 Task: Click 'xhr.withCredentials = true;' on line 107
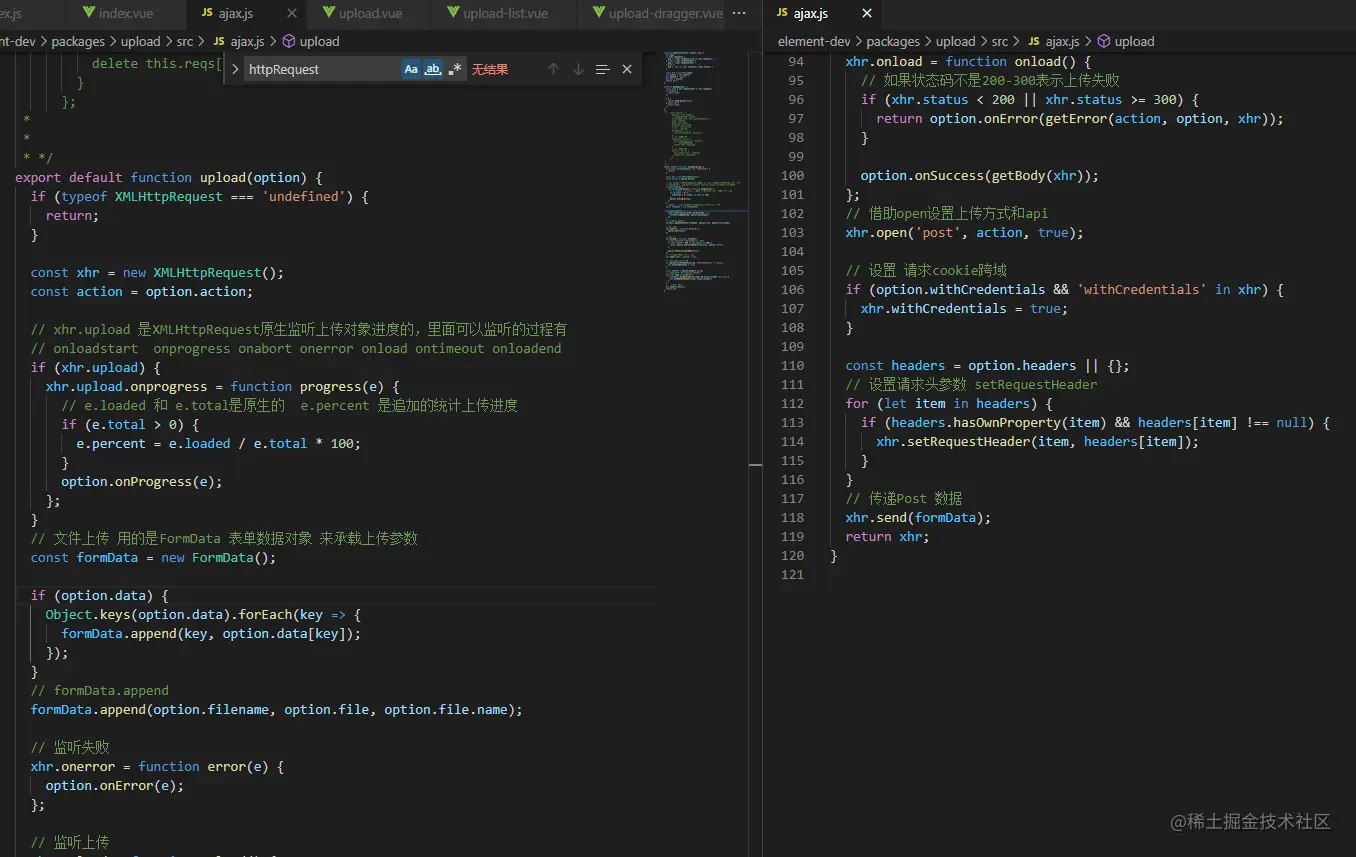pos(964,308)
